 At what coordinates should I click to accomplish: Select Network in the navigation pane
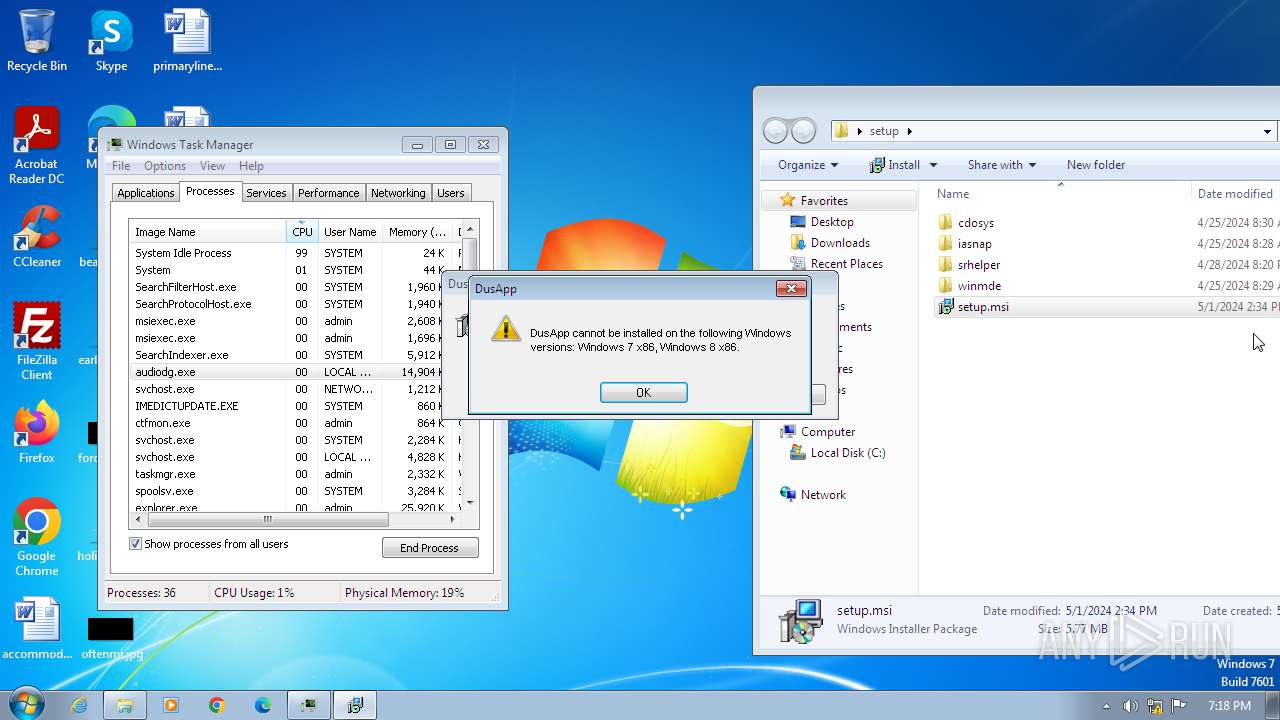(x=823, y=495)
